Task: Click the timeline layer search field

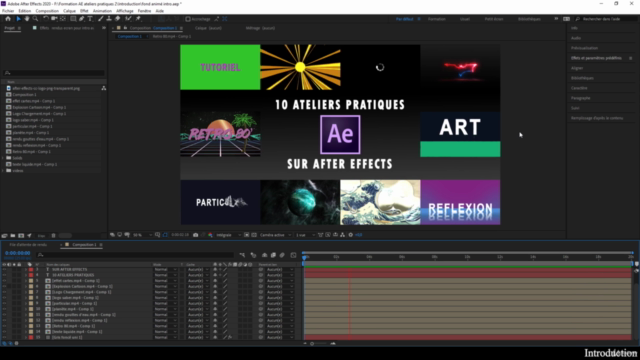Action: (135, 255)
